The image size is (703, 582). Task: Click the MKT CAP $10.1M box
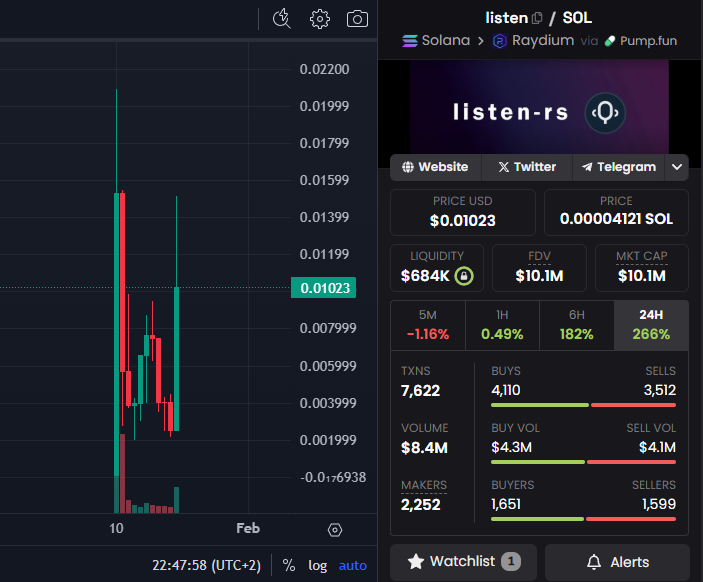[x=642, y=268]
